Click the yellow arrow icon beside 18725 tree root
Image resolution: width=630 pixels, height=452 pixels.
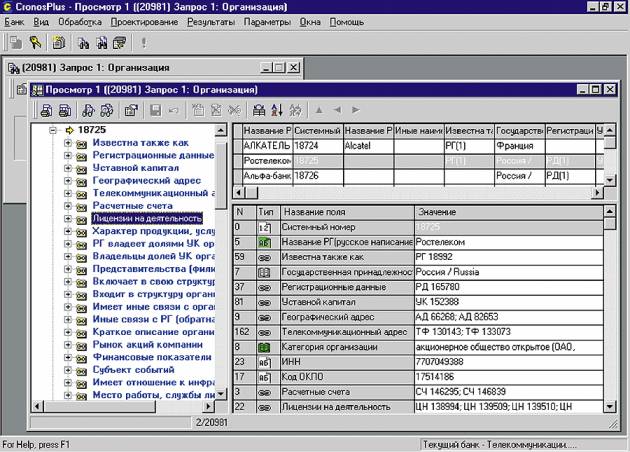point(70,130)
